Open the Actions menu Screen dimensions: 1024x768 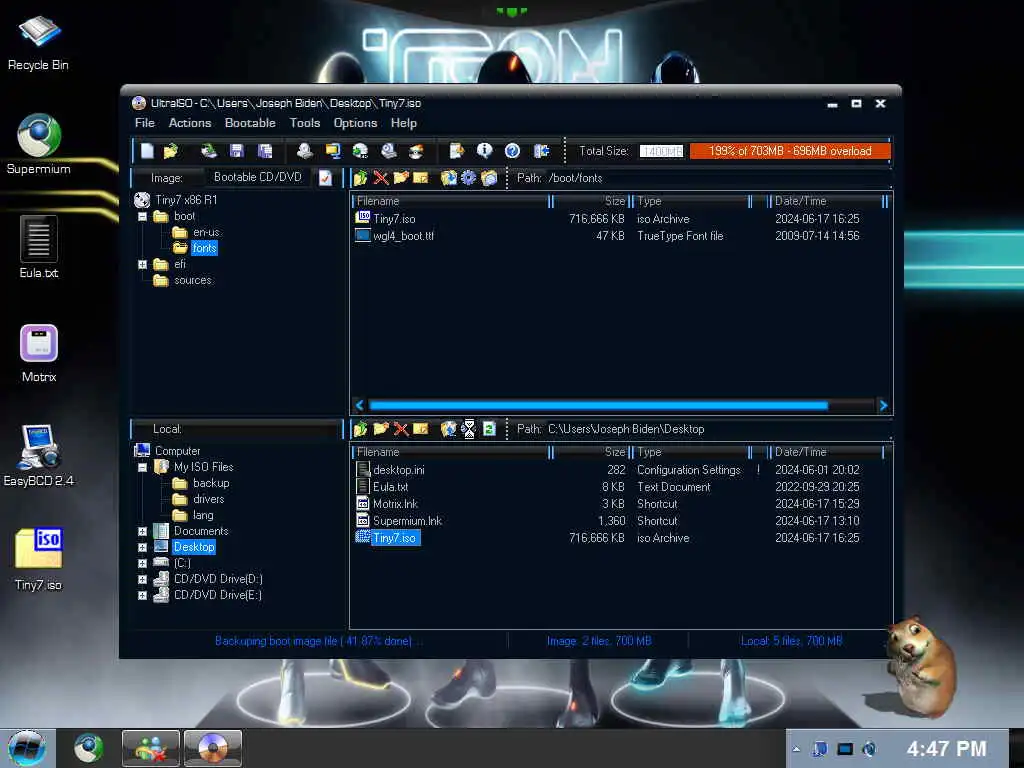[190, 123]
